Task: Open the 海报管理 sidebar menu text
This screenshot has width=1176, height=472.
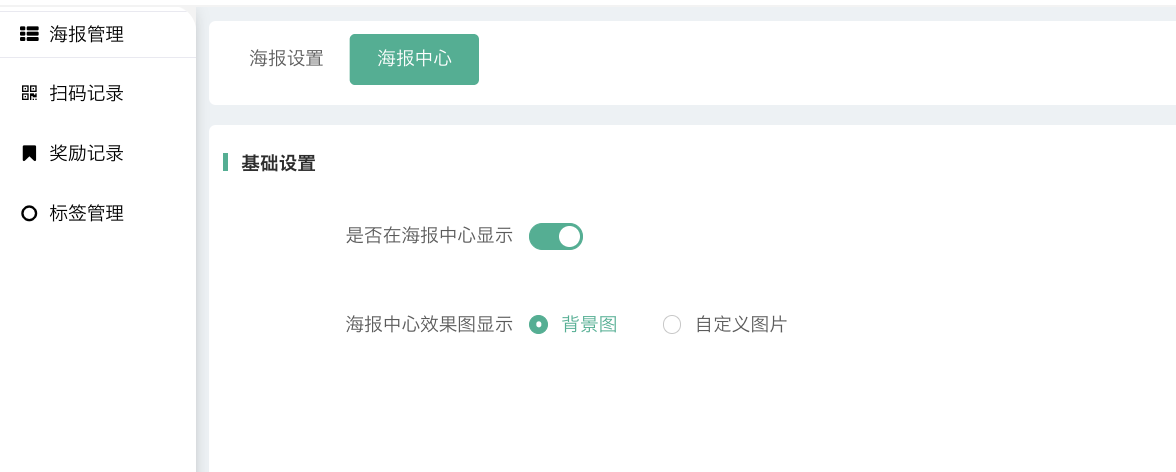Action: point(87,34)
